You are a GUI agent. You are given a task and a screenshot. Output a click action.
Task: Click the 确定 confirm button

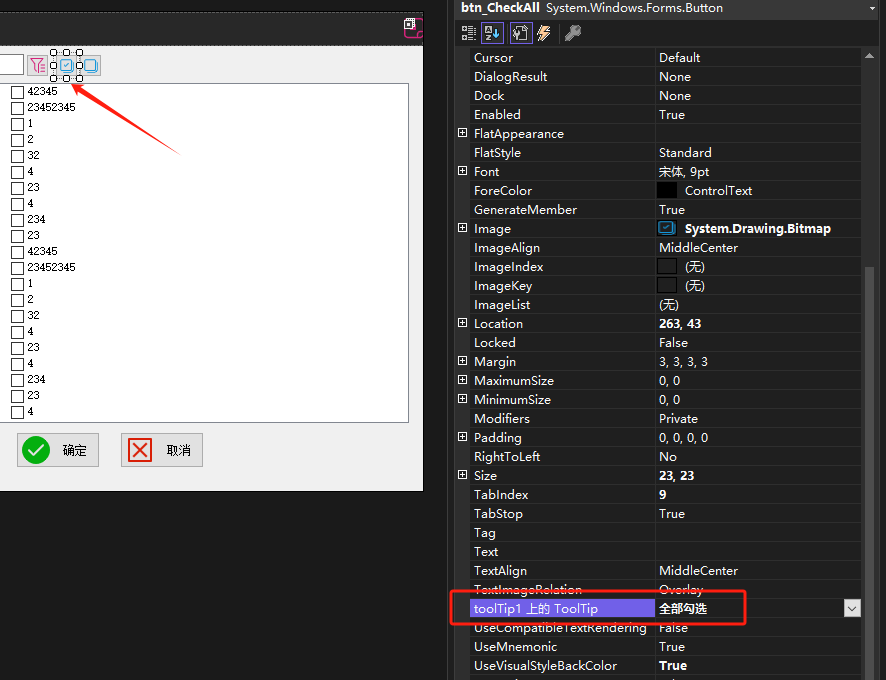(58, 450)
